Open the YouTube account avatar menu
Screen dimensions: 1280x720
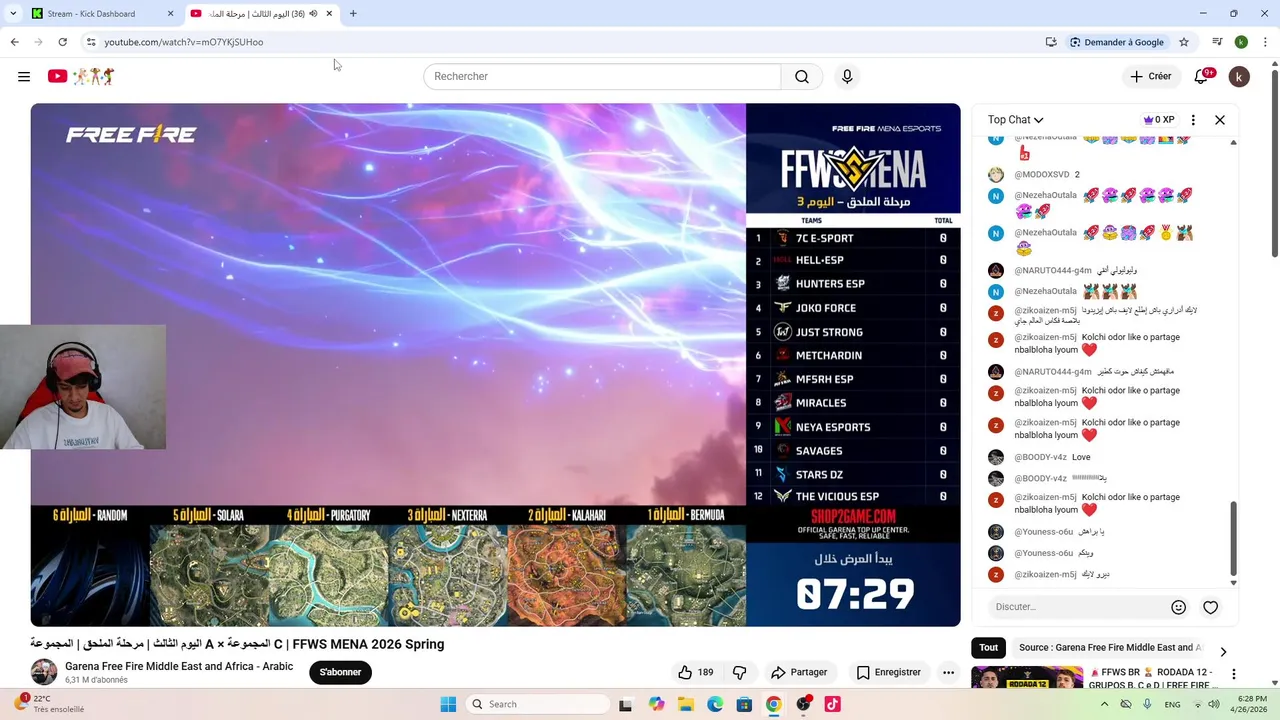1239,76
